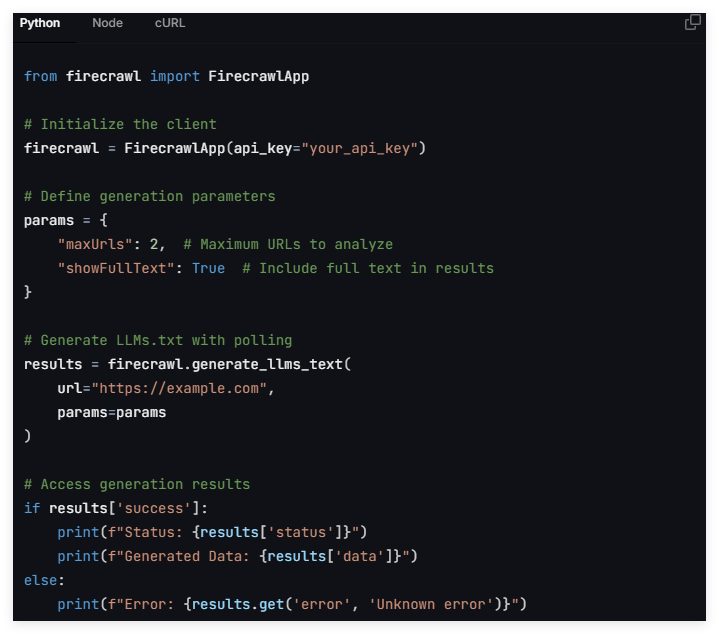Switch to the Python tab
The width and height of the screenshot is (719, 634).
40,23
